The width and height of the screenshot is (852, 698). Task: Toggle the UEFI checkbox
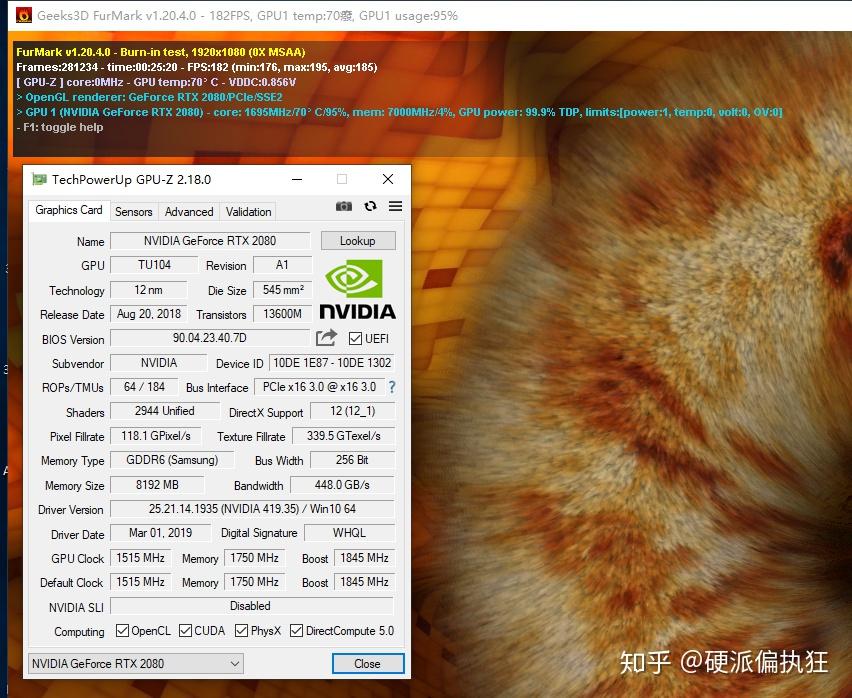pos(355,338)
